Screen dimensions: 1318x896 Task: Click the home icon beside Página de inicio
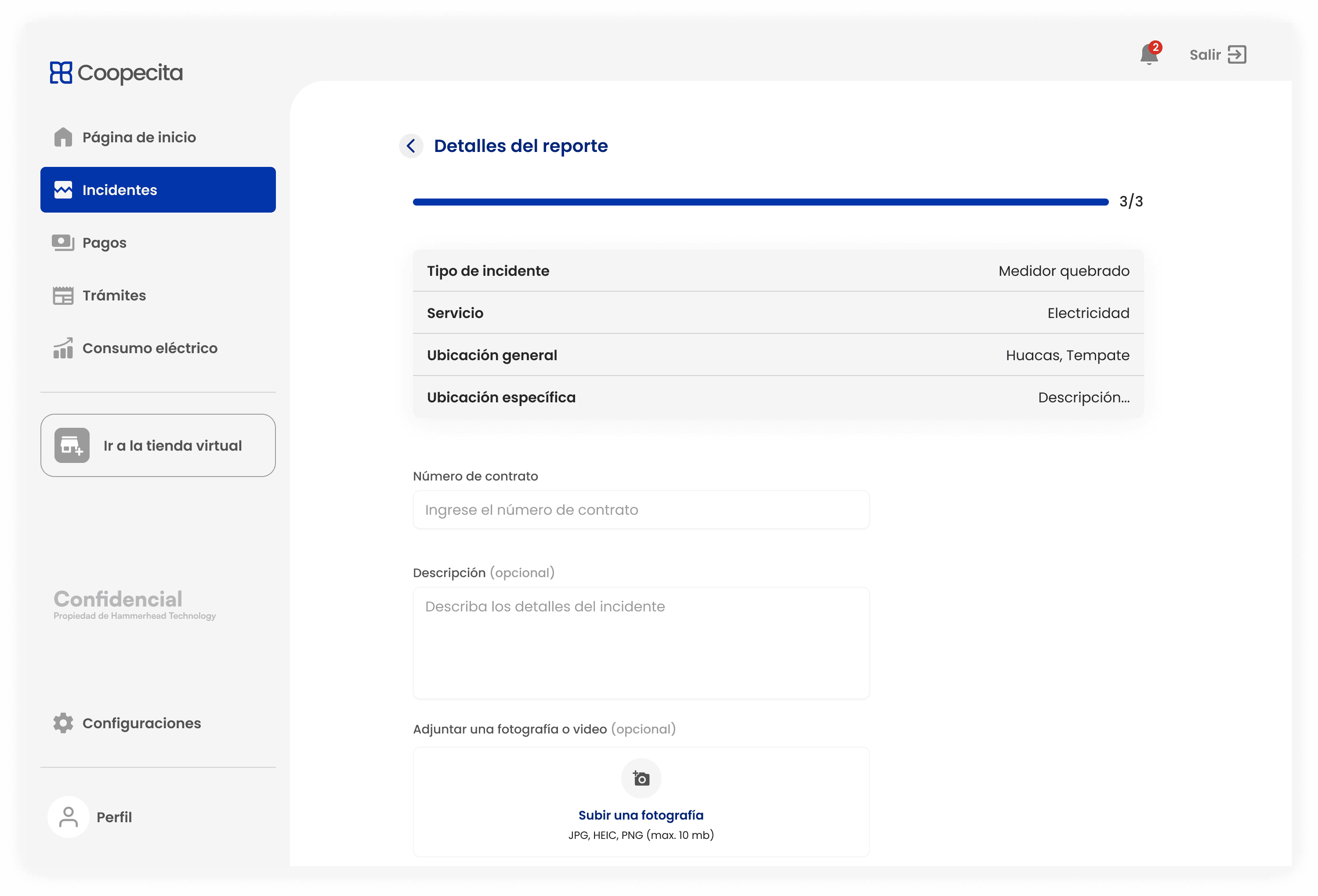(63, 137)
